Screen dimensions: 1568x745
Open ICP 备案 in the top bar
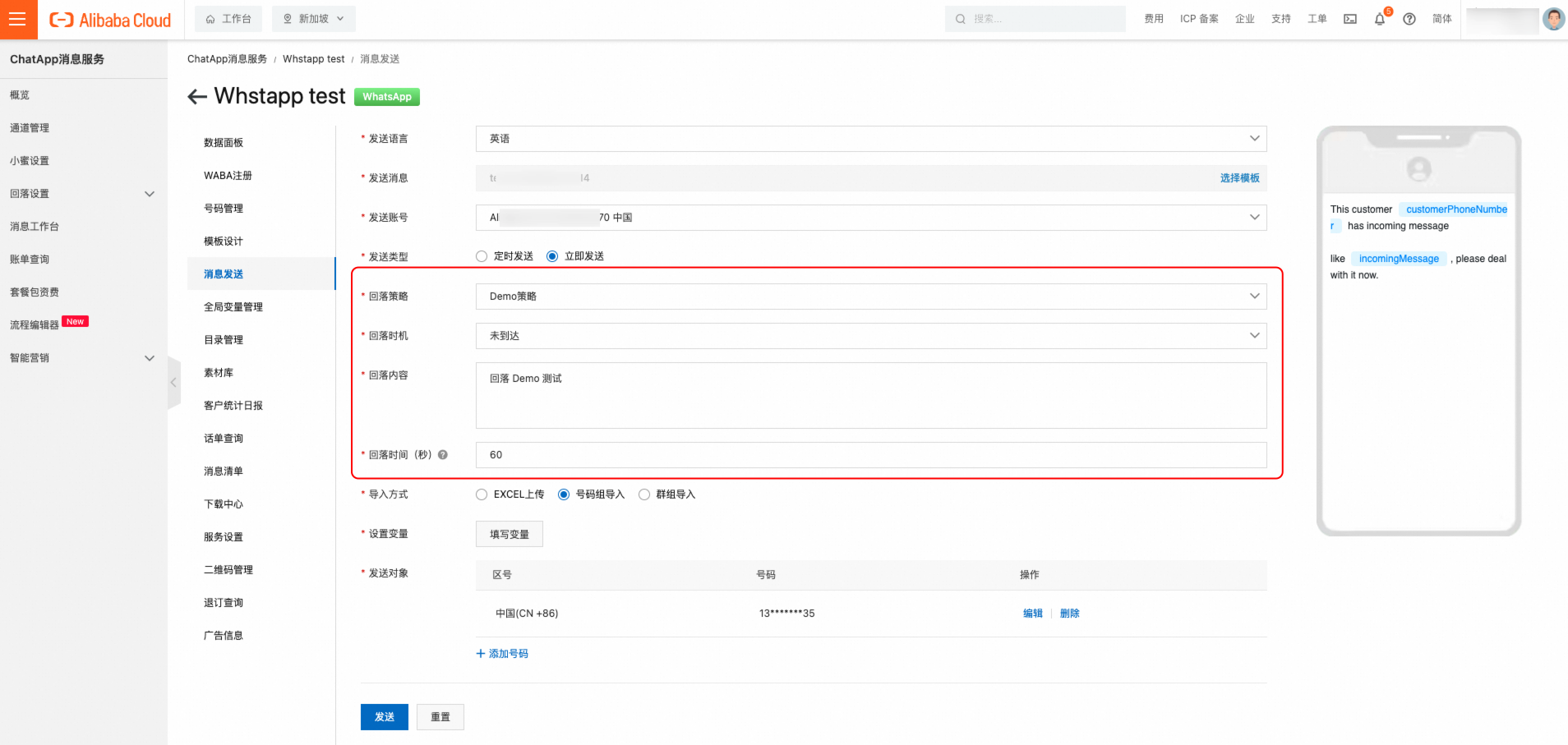tap(1199, 19)
